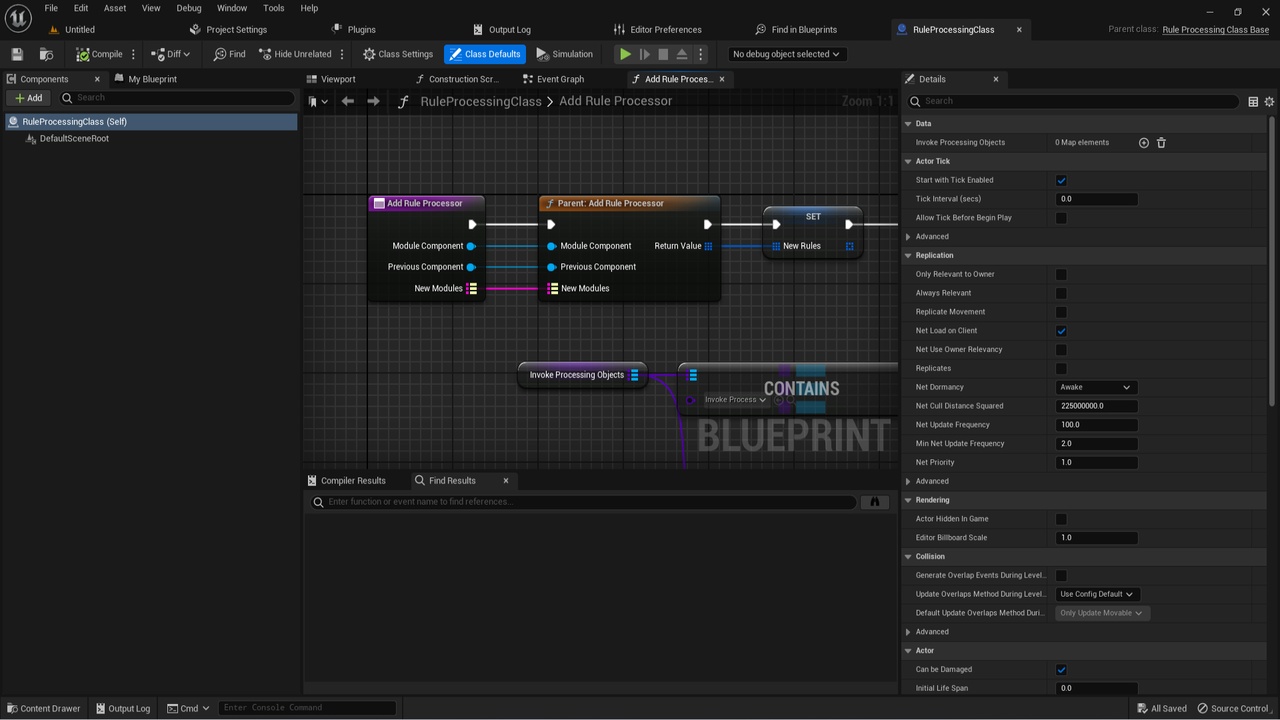Click the Stop simulation square icon
The width and height of the screenshot is (1280, 720).
tap(663, 54)
